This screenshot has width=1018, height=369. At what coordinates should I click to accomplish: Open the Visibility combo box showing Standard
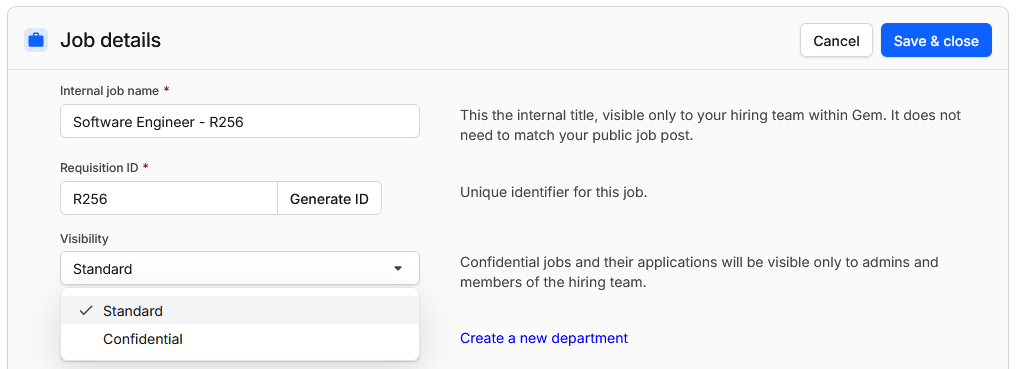point(240,268)
